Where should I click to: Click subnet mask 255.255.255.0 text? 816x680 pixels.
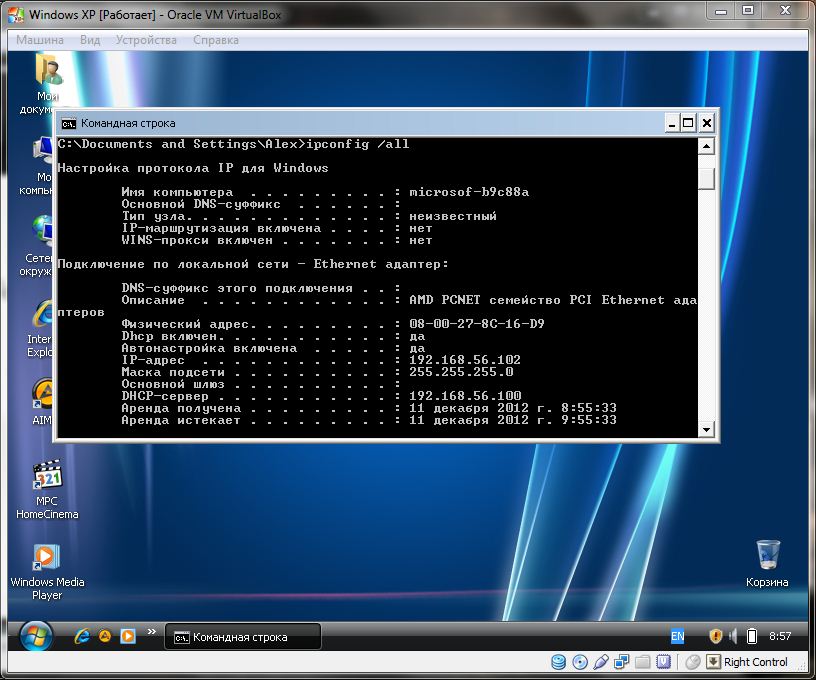click(x=461, y=371)
